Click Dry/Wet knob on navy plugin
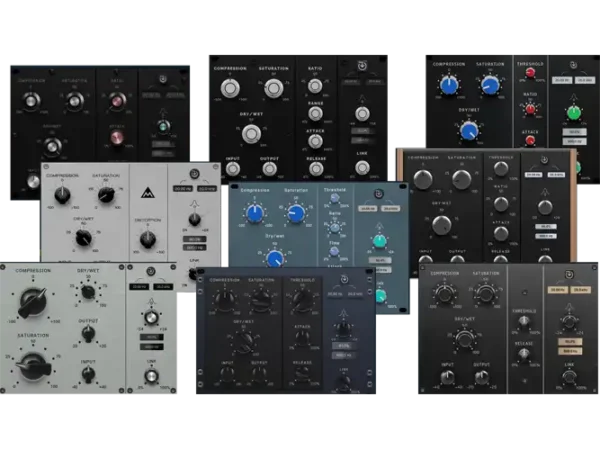600x450 pixels. 244,341
